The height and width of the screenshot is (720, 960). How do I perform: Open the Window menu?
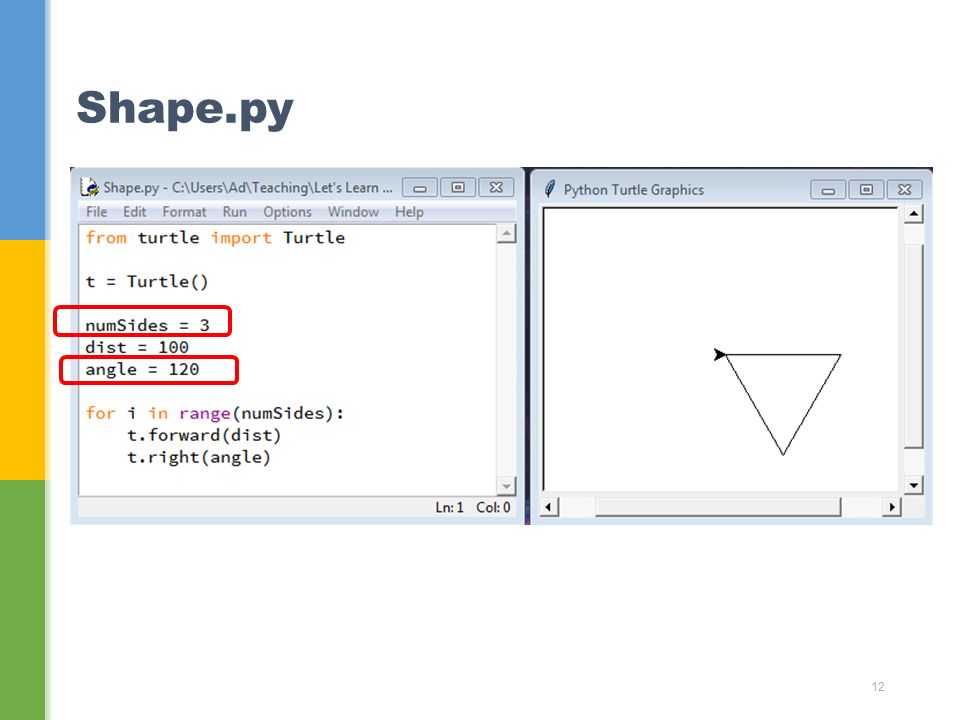353,212
